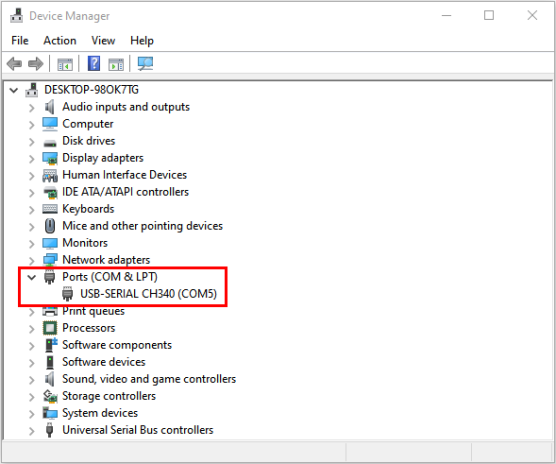Click the Network adapters icon
The height and width of the screenshot is (464, 556).
50,260
